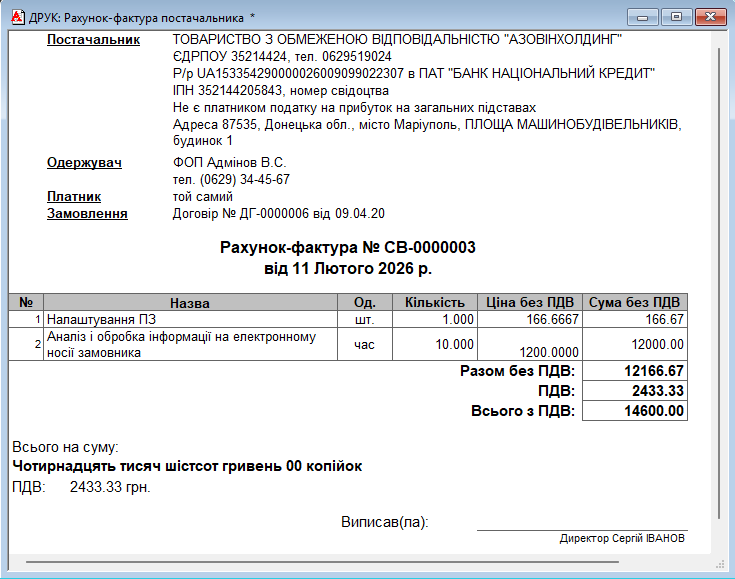Click the Одержувач label
The image size is (735, 579).
tap(84, 162)
